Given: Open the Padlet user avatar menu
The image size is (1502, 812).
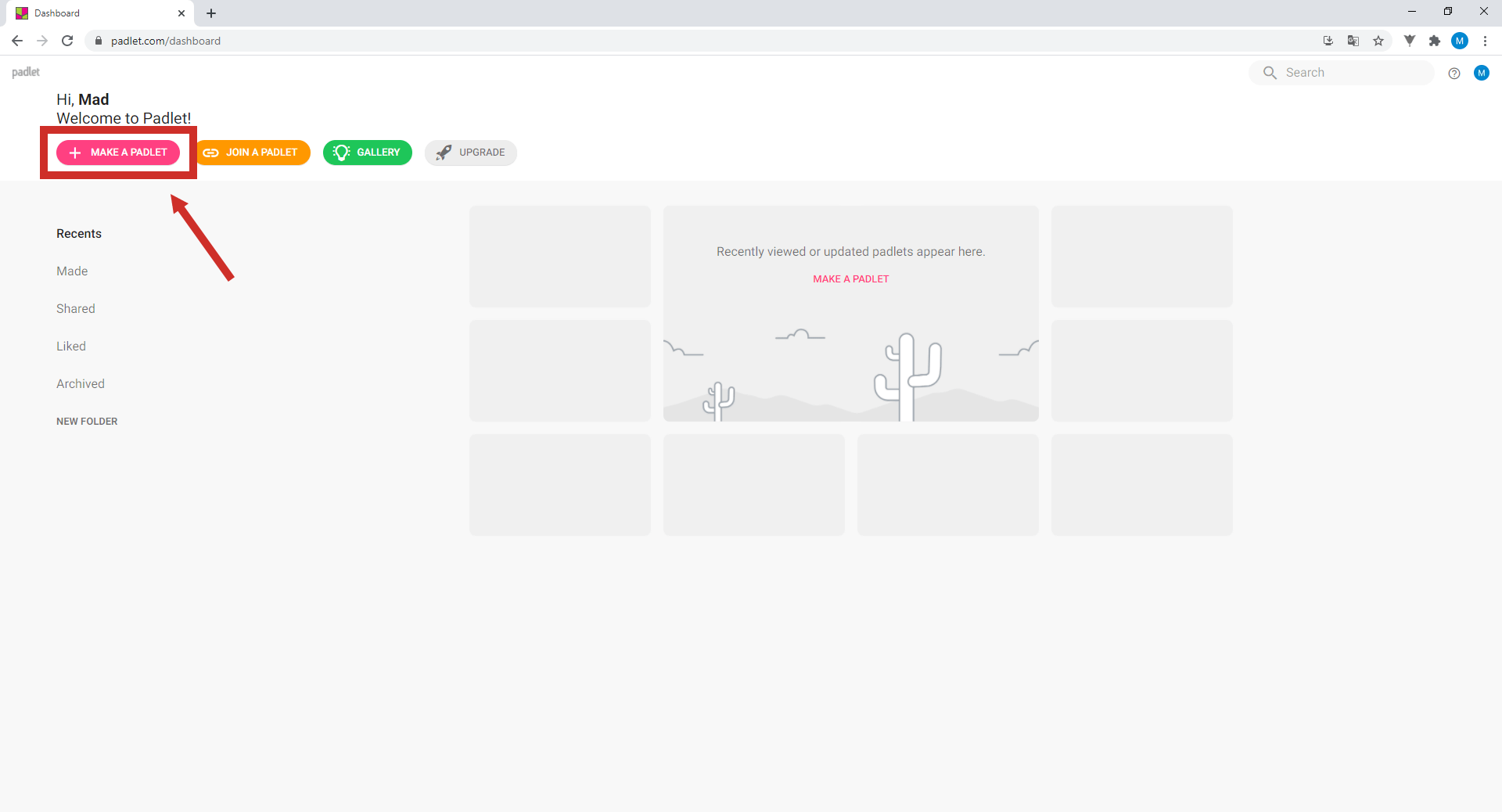Looking at the screenshot, I should (1482, 73).
